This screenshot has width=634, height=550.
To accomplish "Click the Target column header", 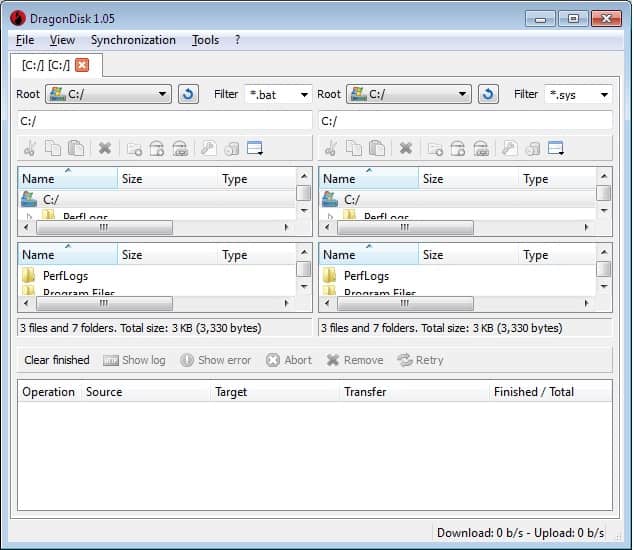I will [x=275, y=392].
